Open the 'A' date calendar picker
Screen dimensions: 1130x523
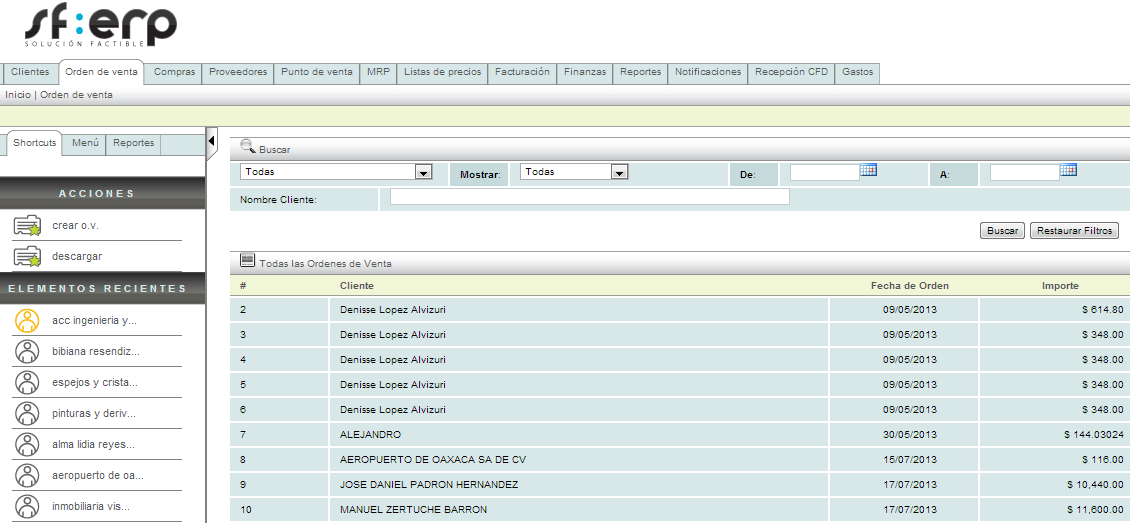click(x=1068, y=170)
